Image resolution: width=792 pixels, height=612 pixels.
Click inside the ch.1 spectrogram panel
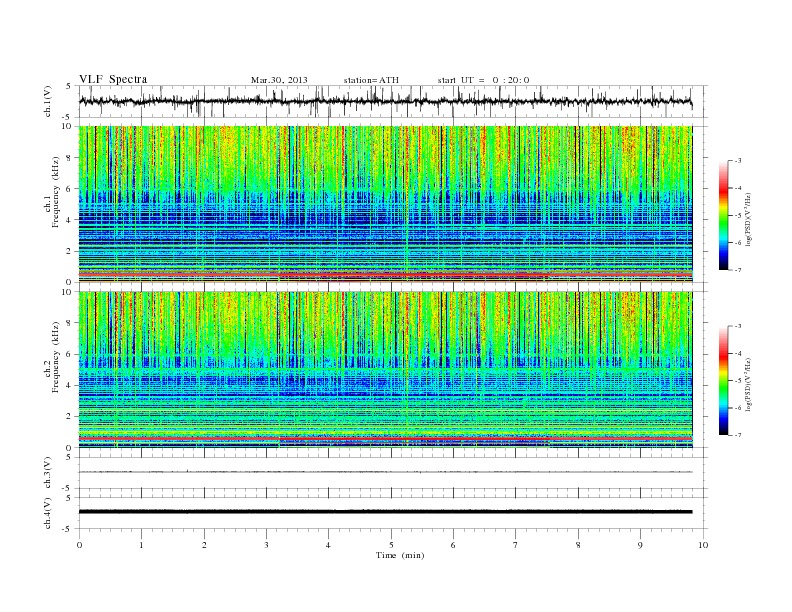385,204
